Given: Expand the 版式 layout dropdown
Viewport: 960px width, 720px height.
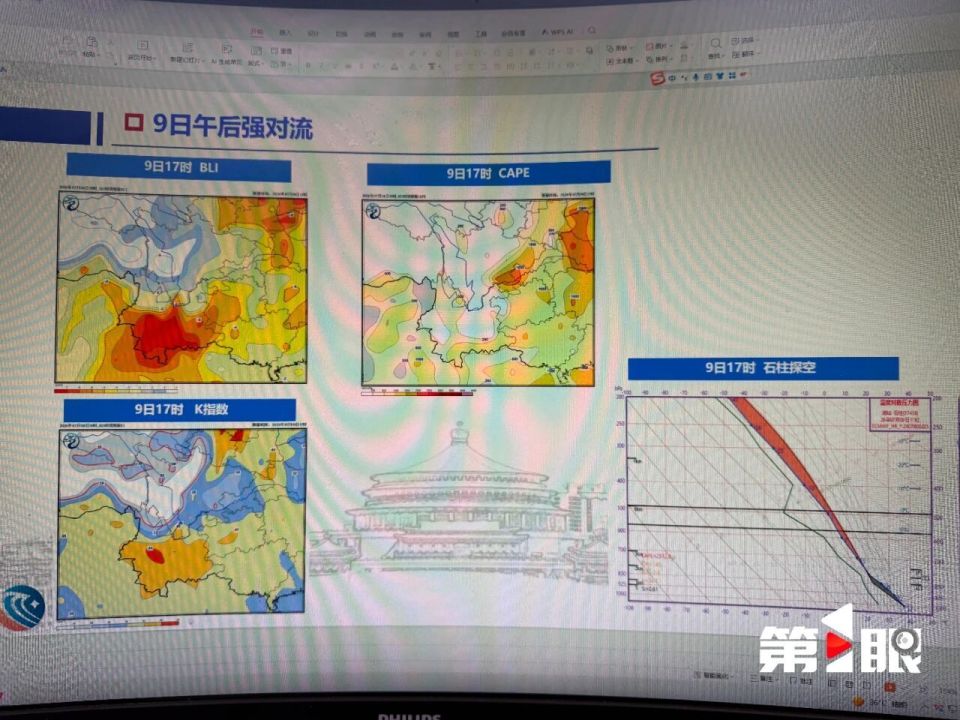Looking at the screenshot, I should point(255,63).
